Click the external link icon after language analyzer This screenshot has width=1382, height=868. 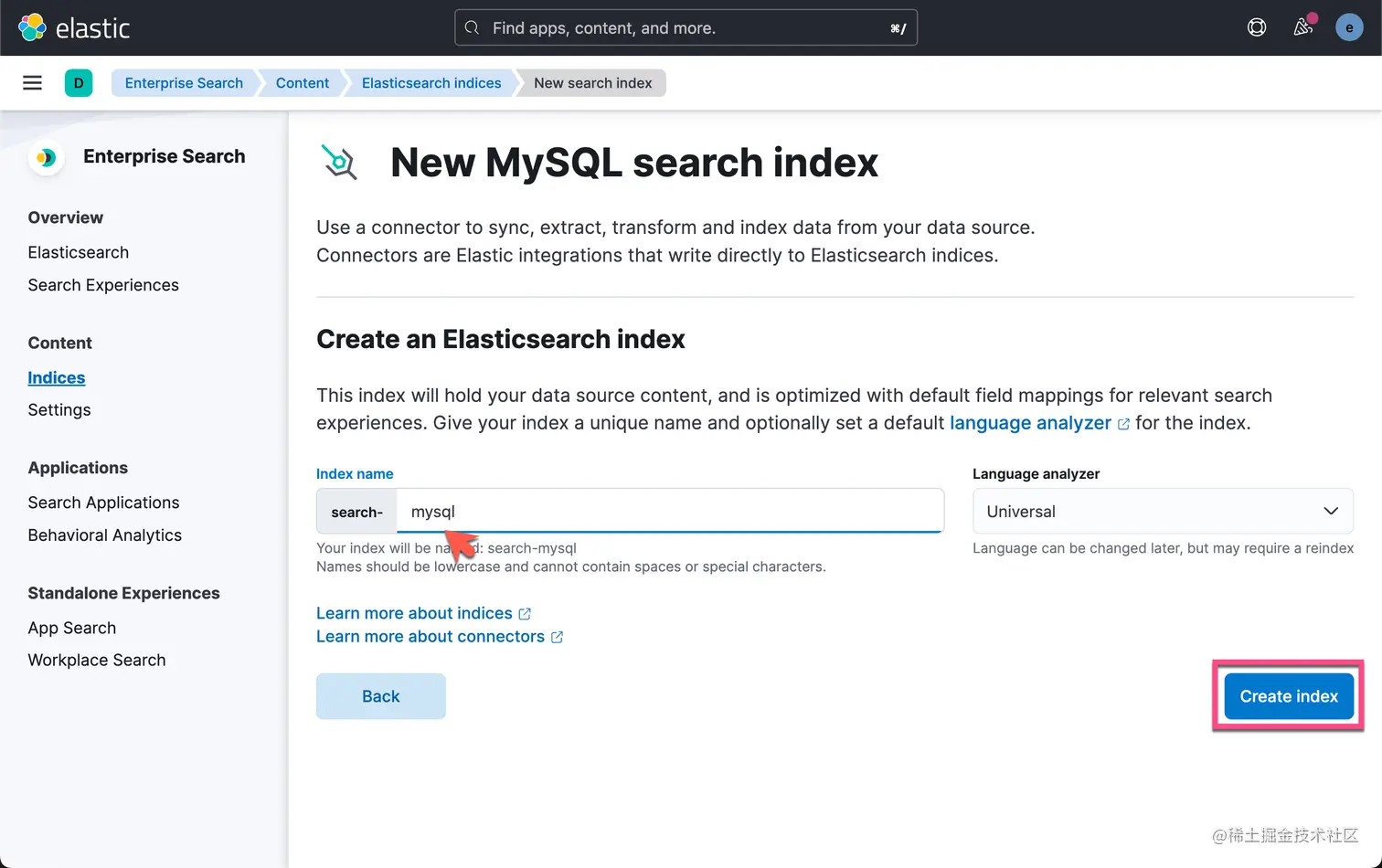(x=1123, y=424)
